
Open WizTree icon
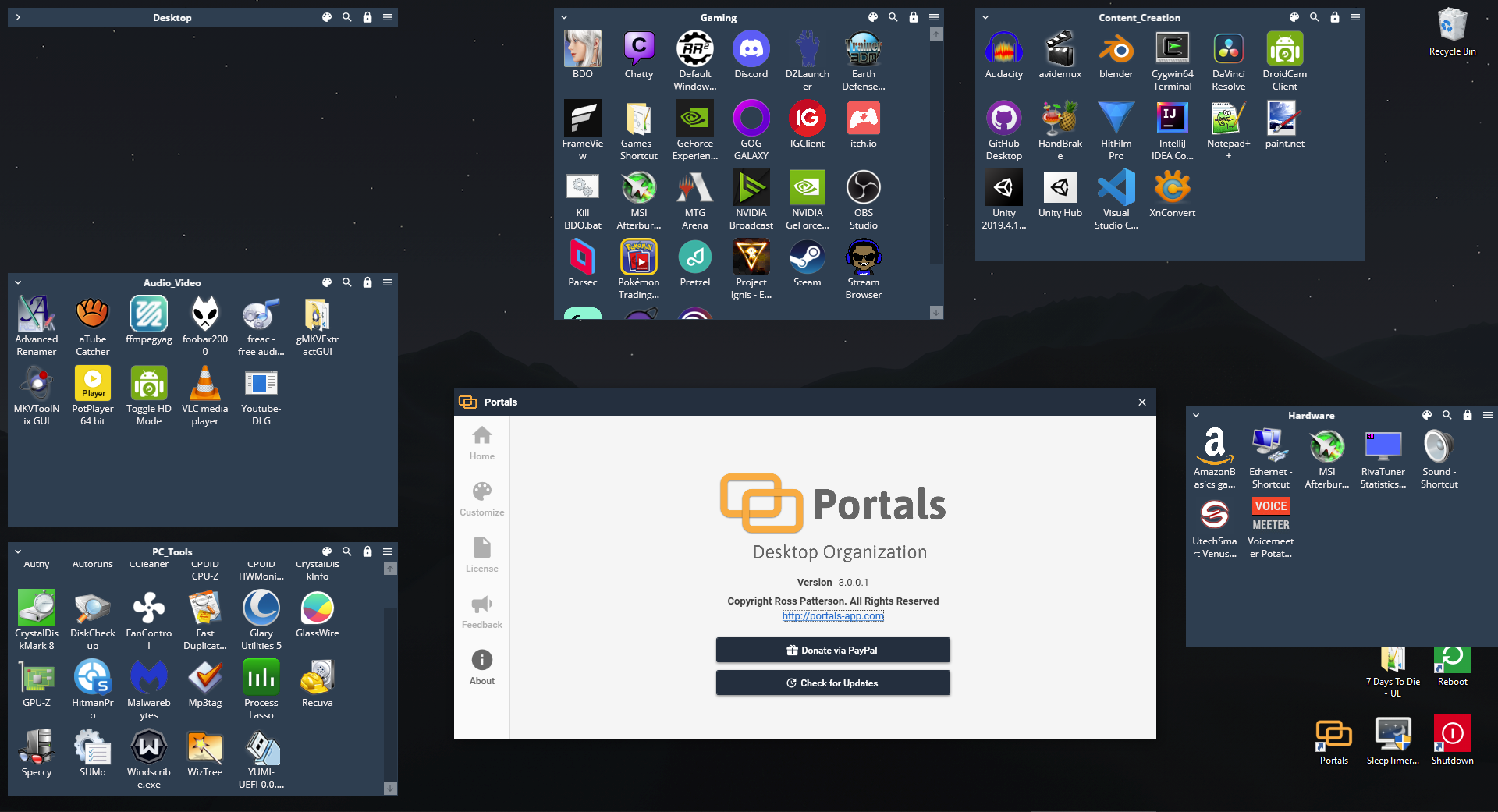204,753
